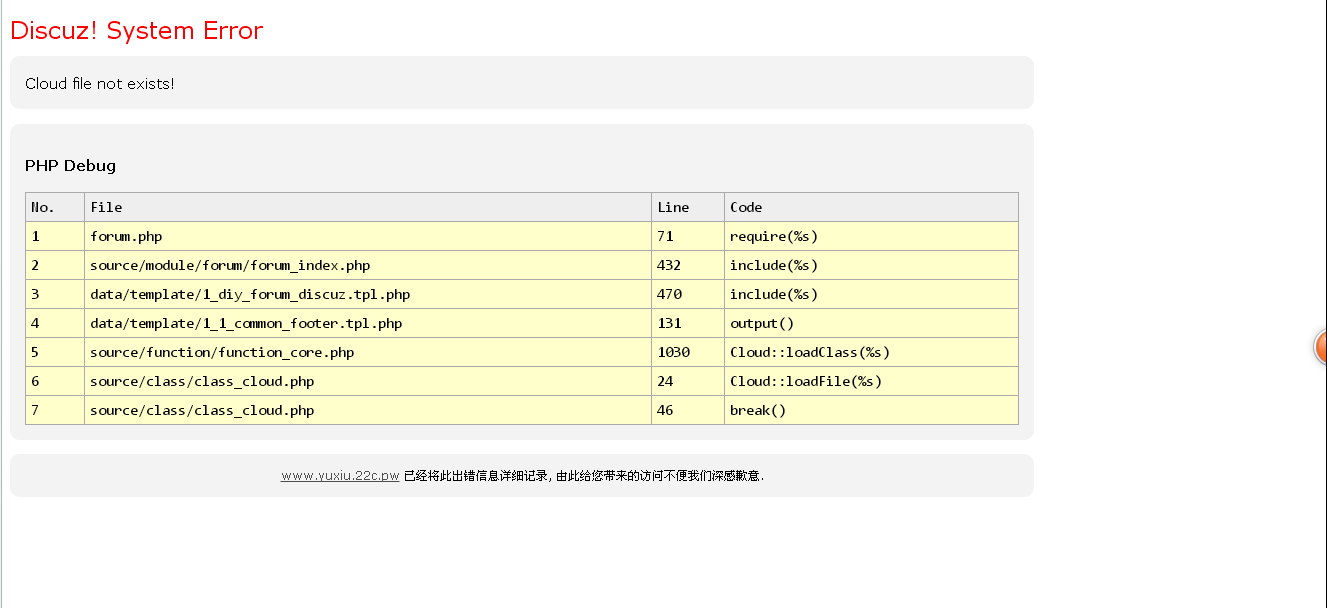Click line number 46
This screenshot has width=1327, height=608.
688,410
